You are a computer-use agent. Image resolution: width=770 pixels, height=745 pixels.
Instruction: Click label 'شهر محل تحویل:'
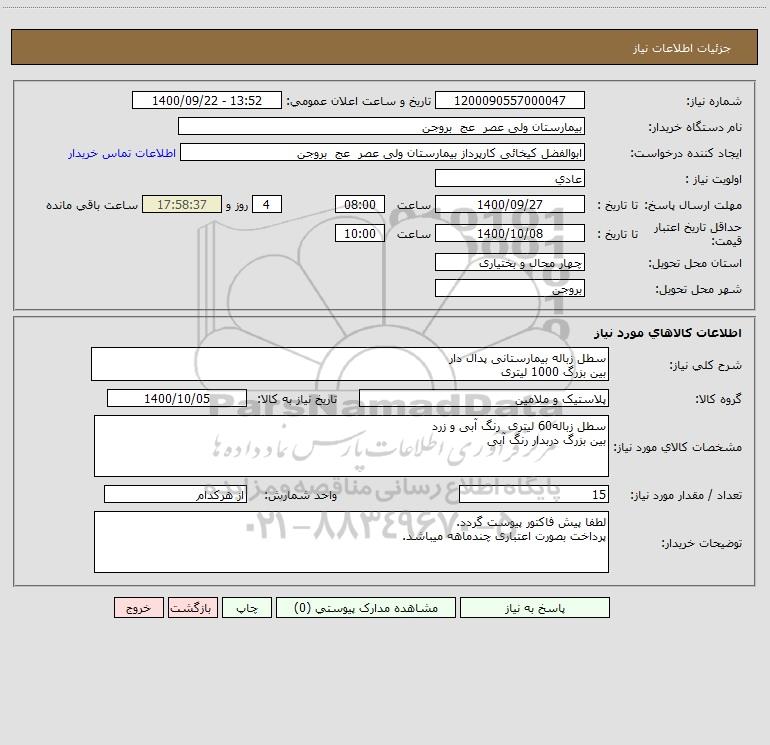click(698, 290)
